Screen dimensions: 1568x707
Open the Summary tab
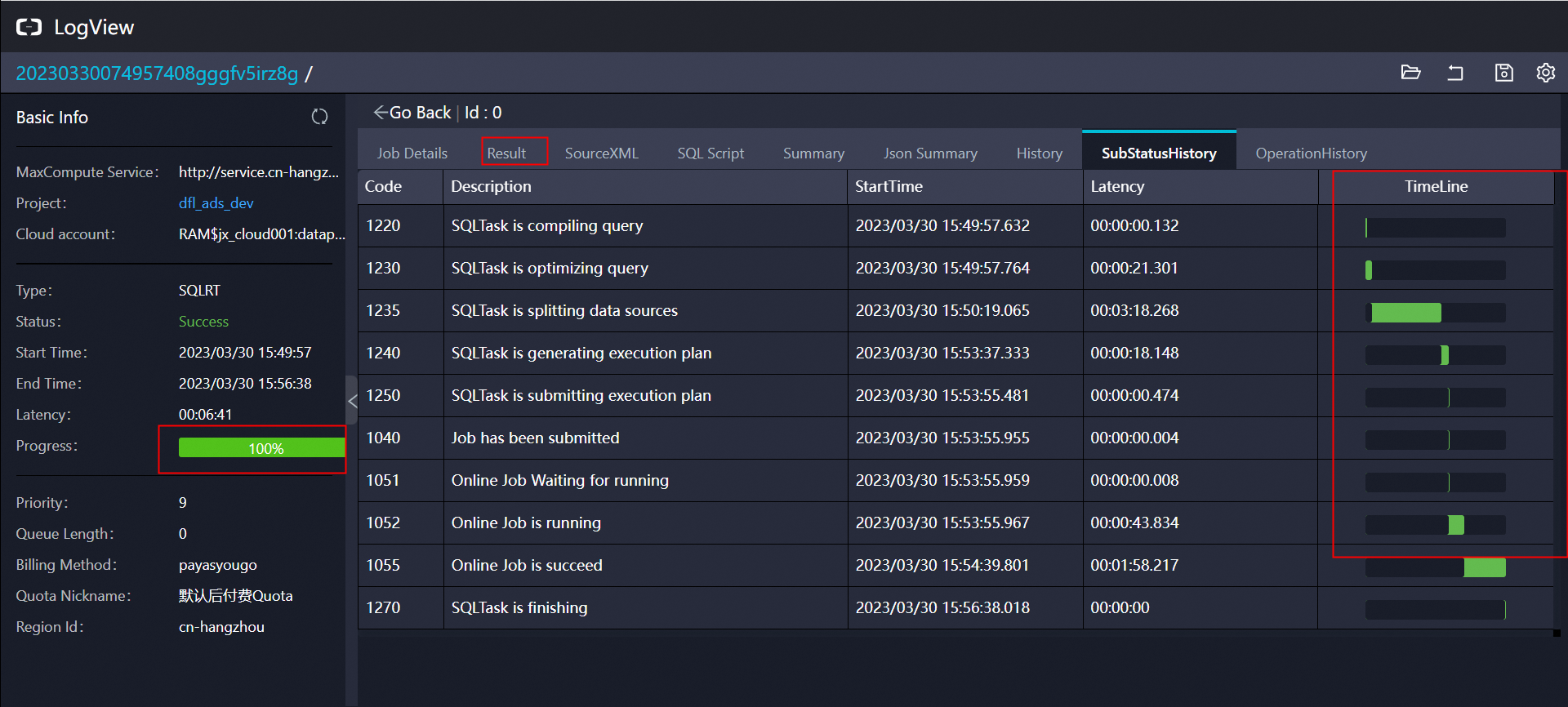(813, 153)
